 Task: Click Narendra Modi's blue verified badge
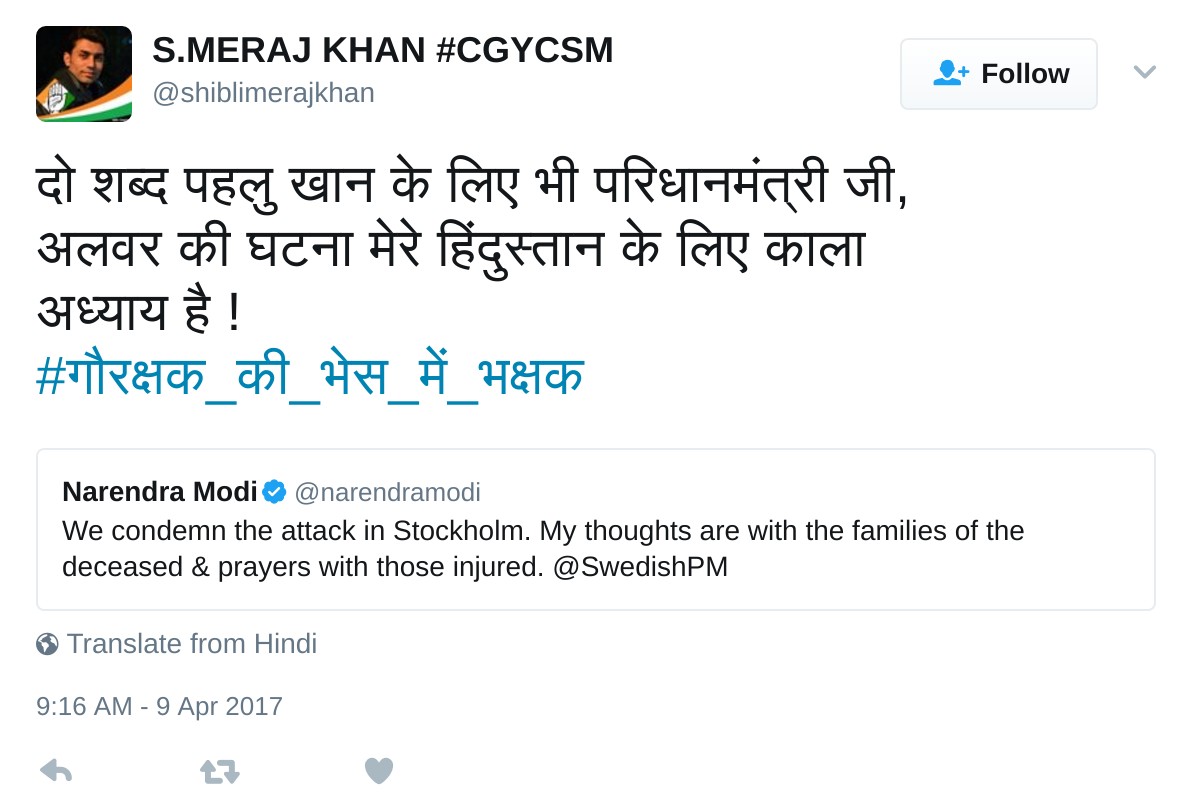[274, 492]
